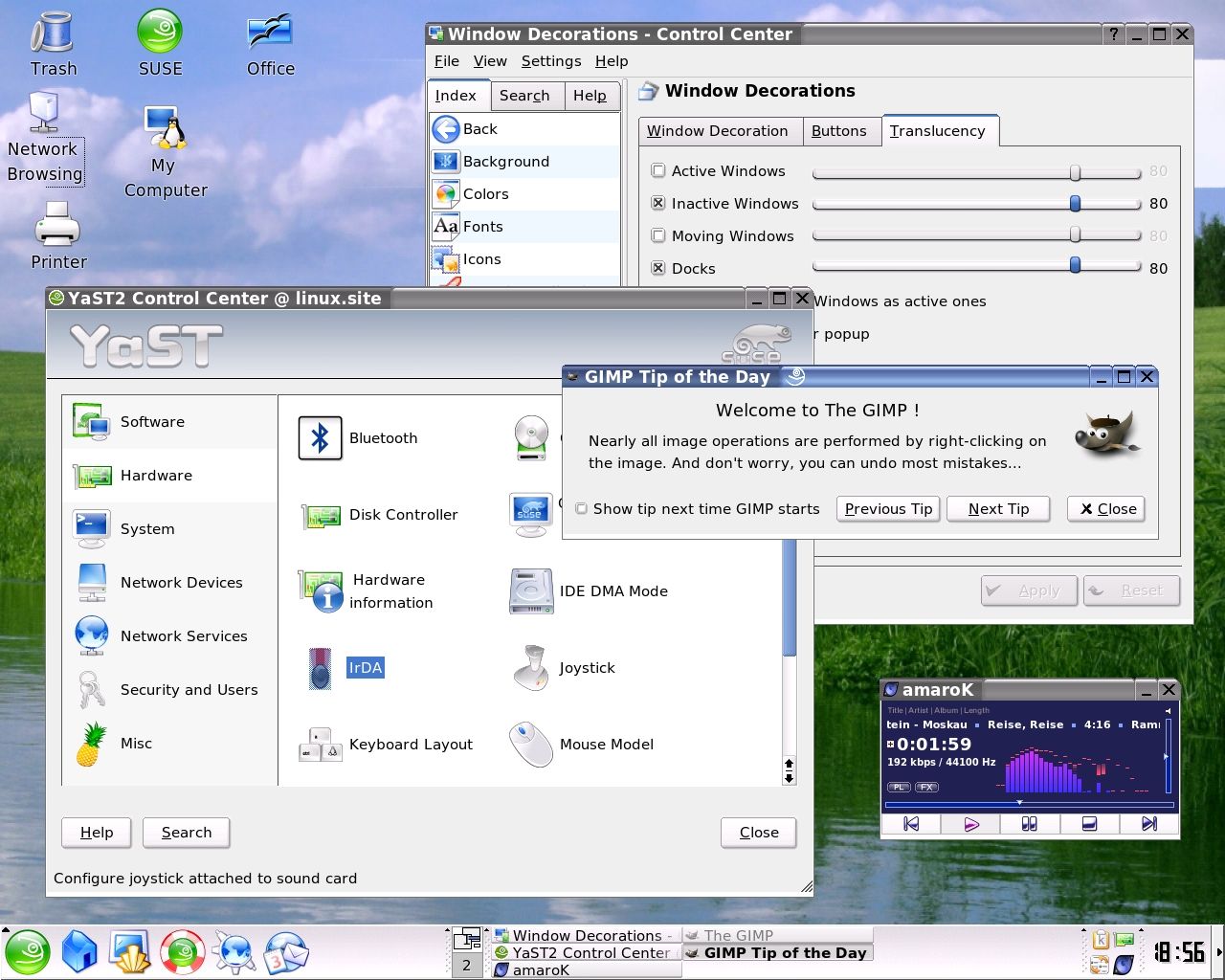Open Icons settings in Control Center index
The image size is (1225, 980).
tap(524, 259)
